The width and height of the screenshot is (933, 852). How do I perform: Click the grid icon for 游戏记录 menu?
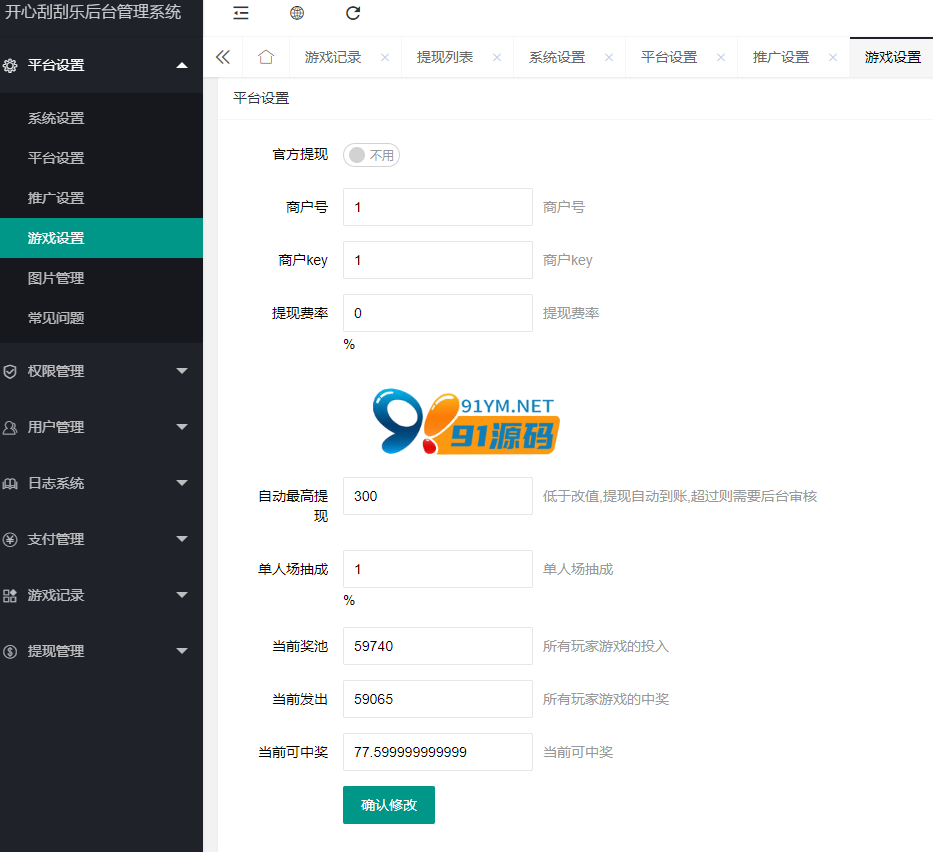pyautogui.click(x=10, y=596)
